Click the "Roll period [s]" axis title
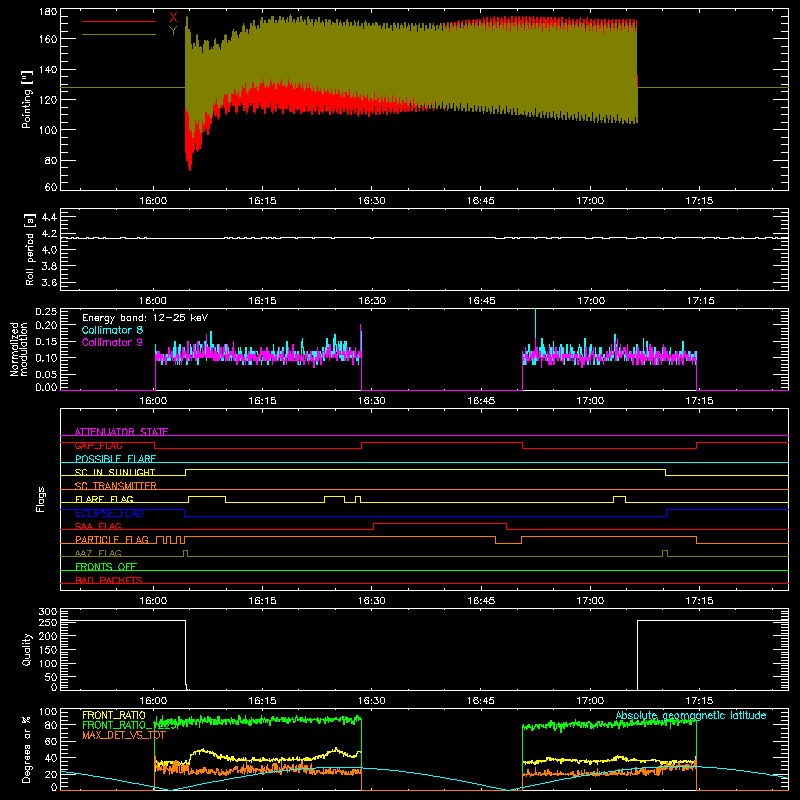This screenshot has height=800, width=800. coord(30,249)
